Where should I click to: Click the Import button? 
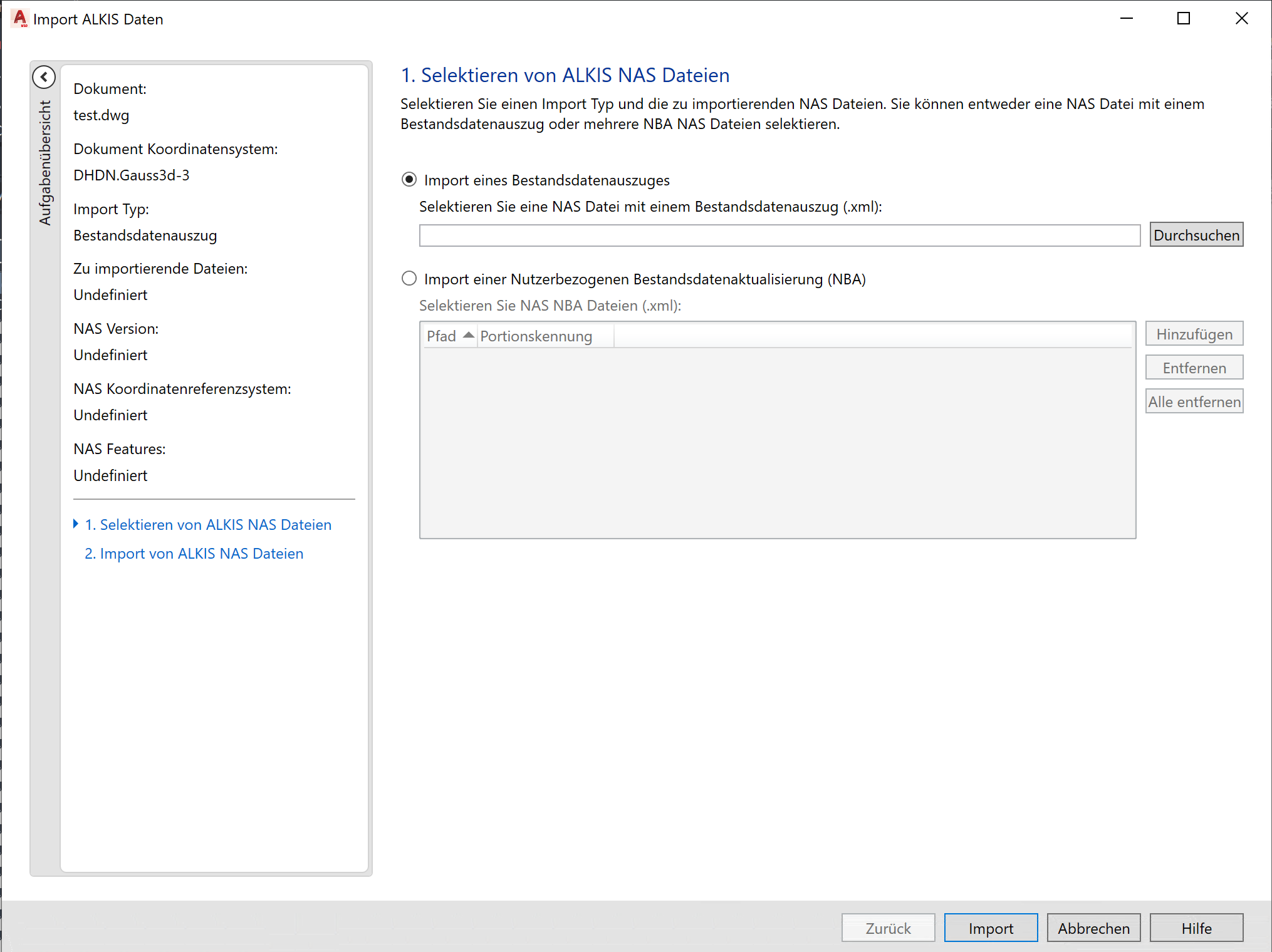990,928
